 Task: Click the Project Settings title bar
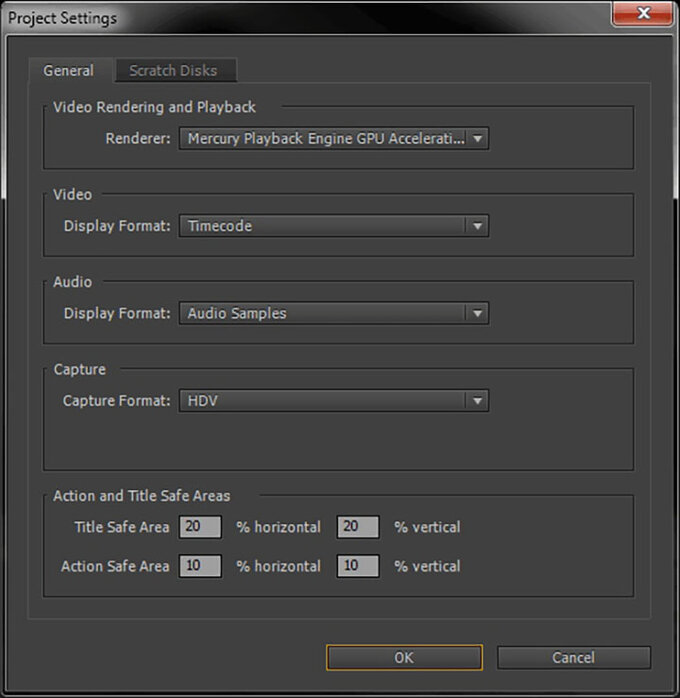click(x=300, y=18)
